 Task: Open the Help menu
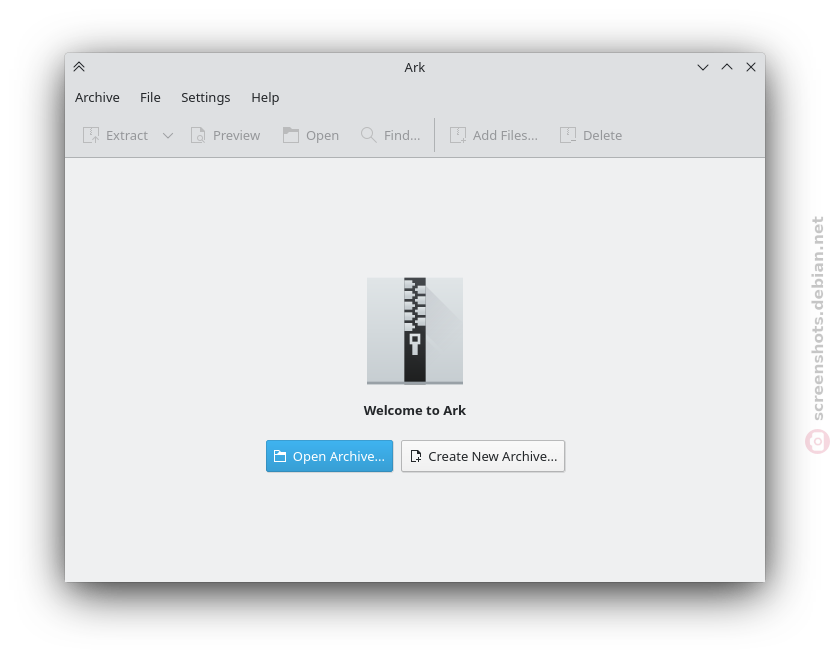point(265,97)
